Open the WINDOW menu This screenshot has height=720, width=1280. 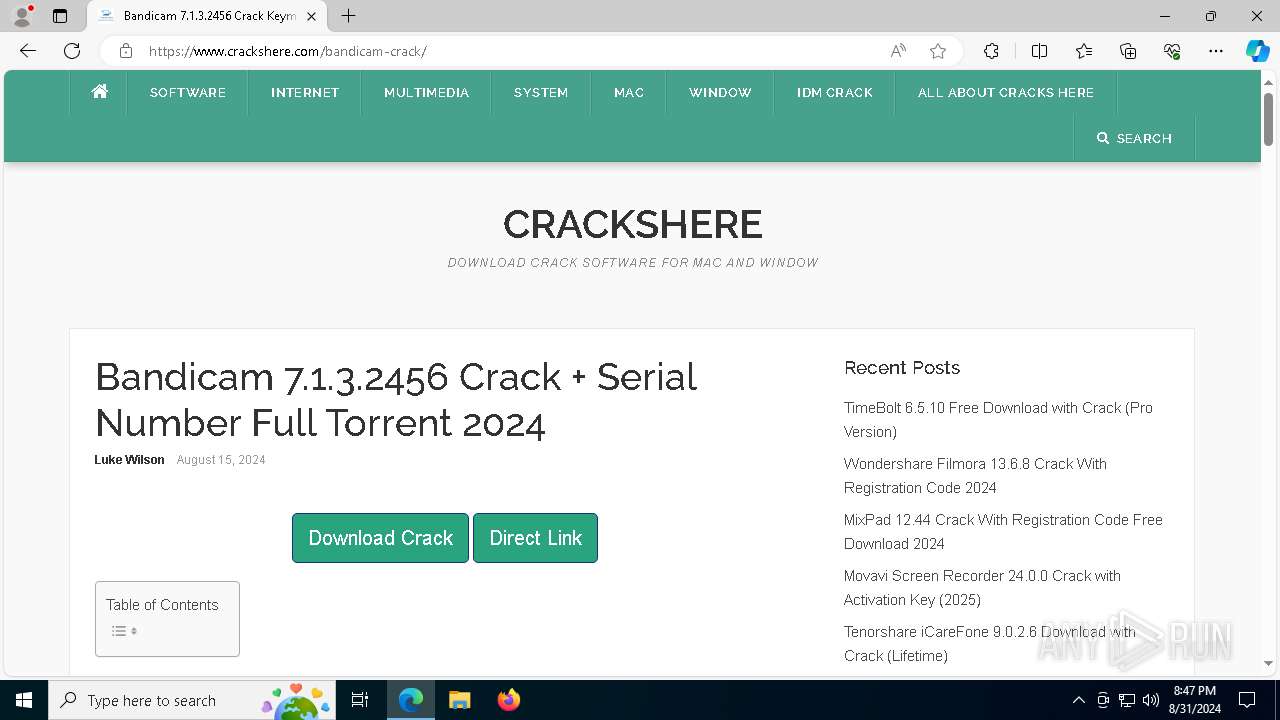[720, 92]
